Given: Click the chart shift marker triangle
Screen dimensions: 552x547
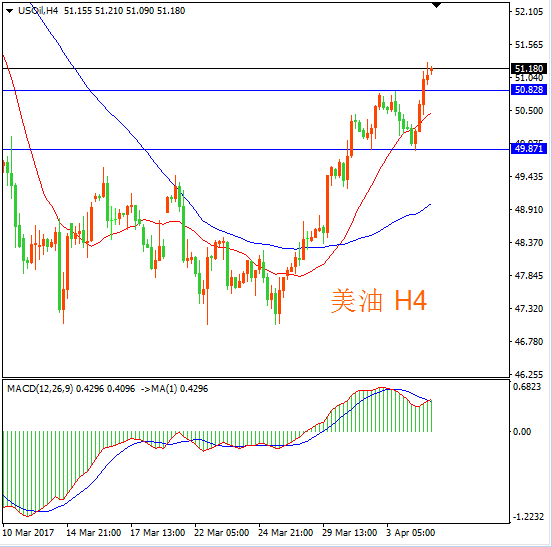Looking at the screenshot, I should tap(436, 5).
